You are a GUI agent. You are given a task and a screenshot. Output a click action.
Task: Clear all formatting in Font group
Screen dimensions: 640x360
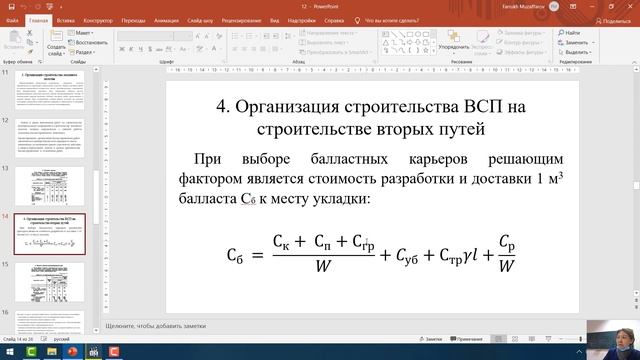[x=219, y=36]
